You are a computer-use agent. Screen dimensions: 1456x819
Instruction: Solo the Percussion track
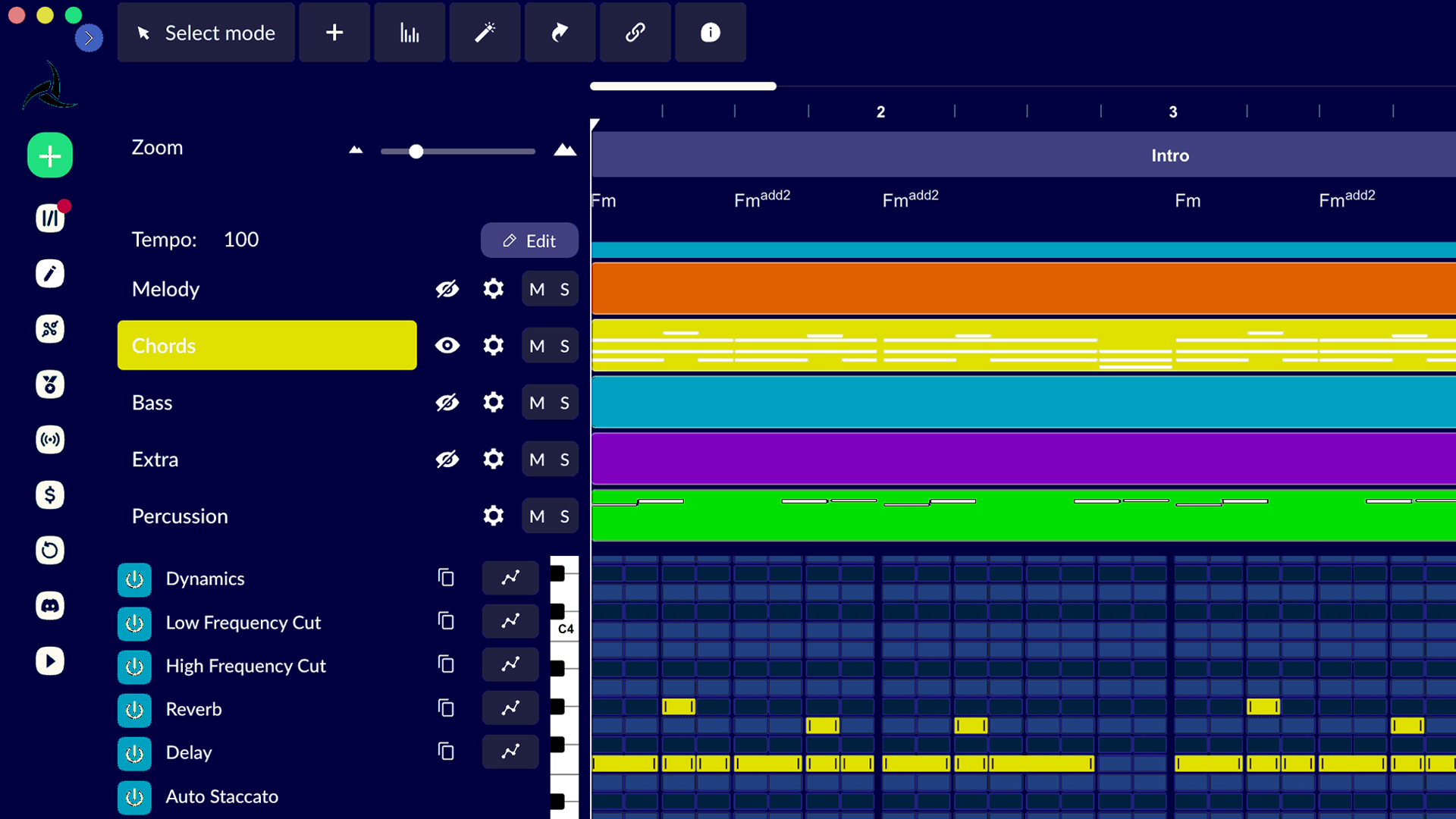[565, 516]
